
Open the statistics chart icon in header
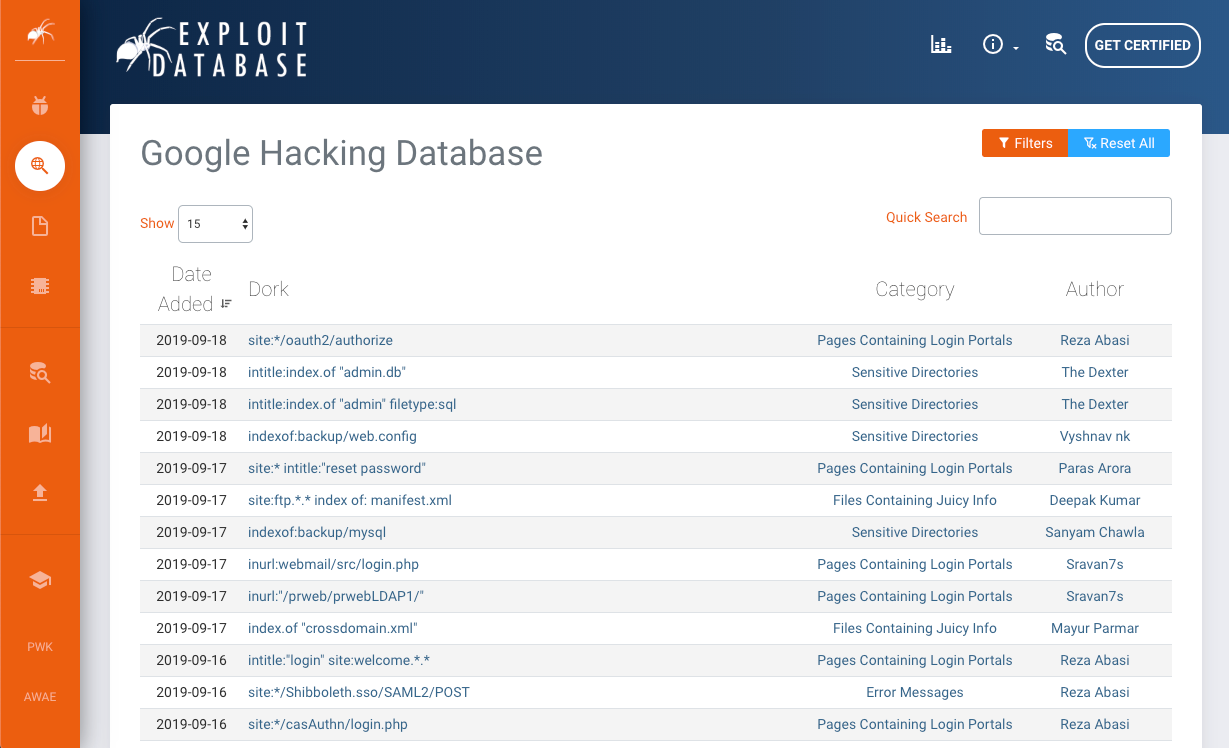pyautogui.click(x=941, y=45)
